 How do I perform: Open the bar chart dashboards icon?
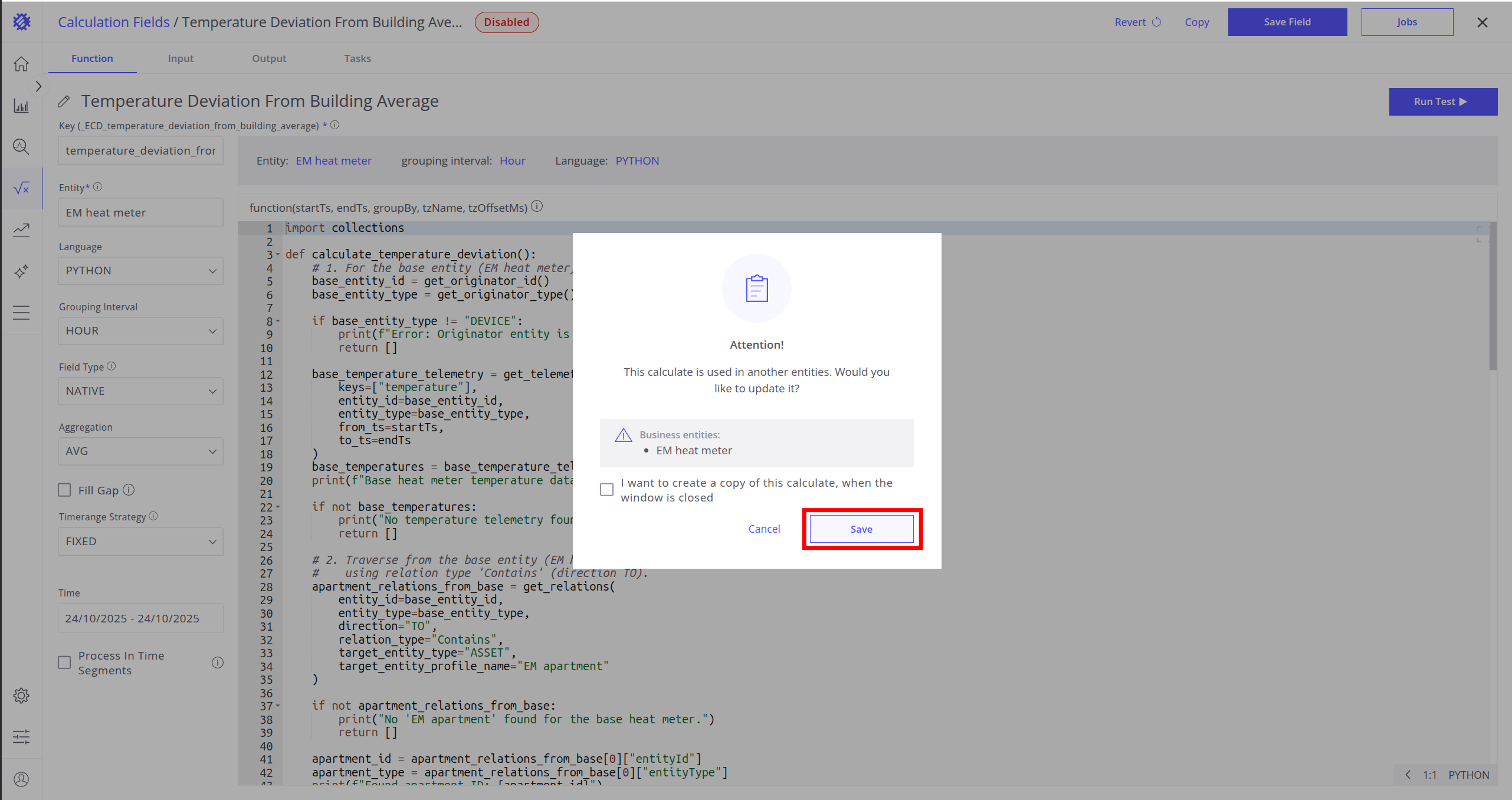pyautogui.click(x=21, y=106)
